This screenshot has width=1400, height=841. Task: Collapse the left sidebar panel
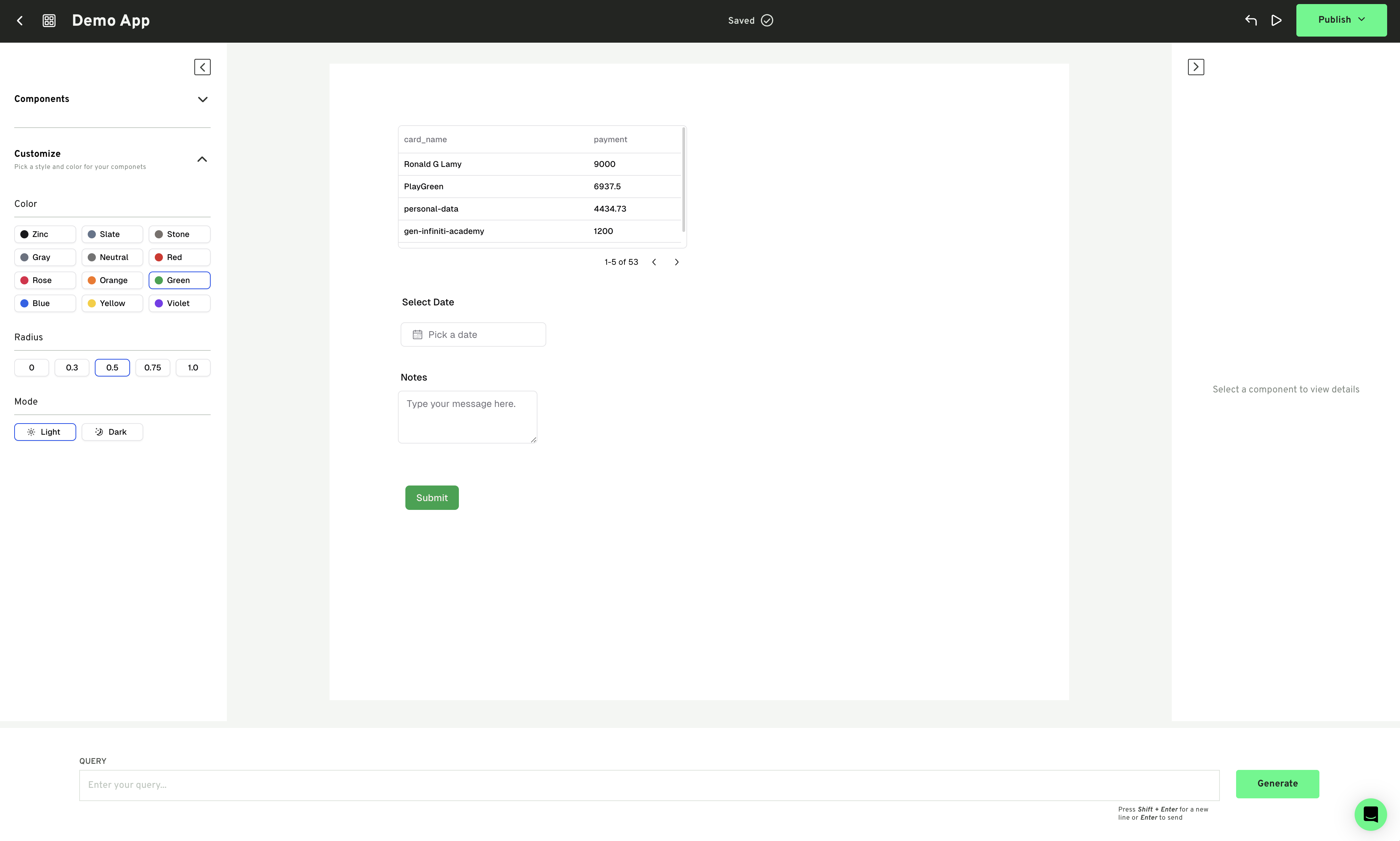pyautogui.click(x=203, y=67)
